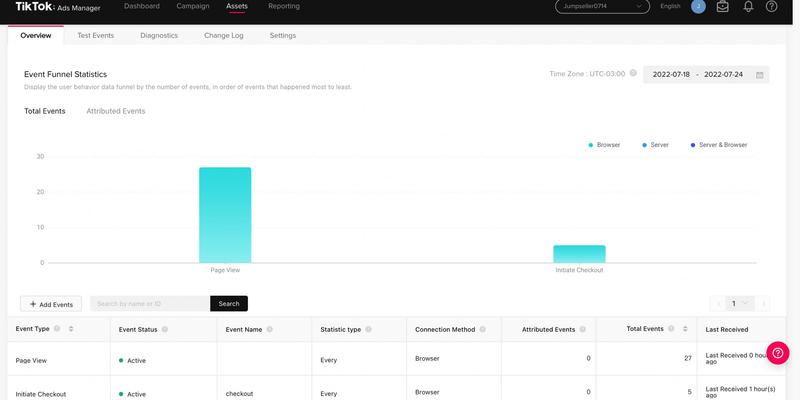Sort by Event Type arrows
Viewport: 800px width, 400px height.
click(x=71, y=329)
